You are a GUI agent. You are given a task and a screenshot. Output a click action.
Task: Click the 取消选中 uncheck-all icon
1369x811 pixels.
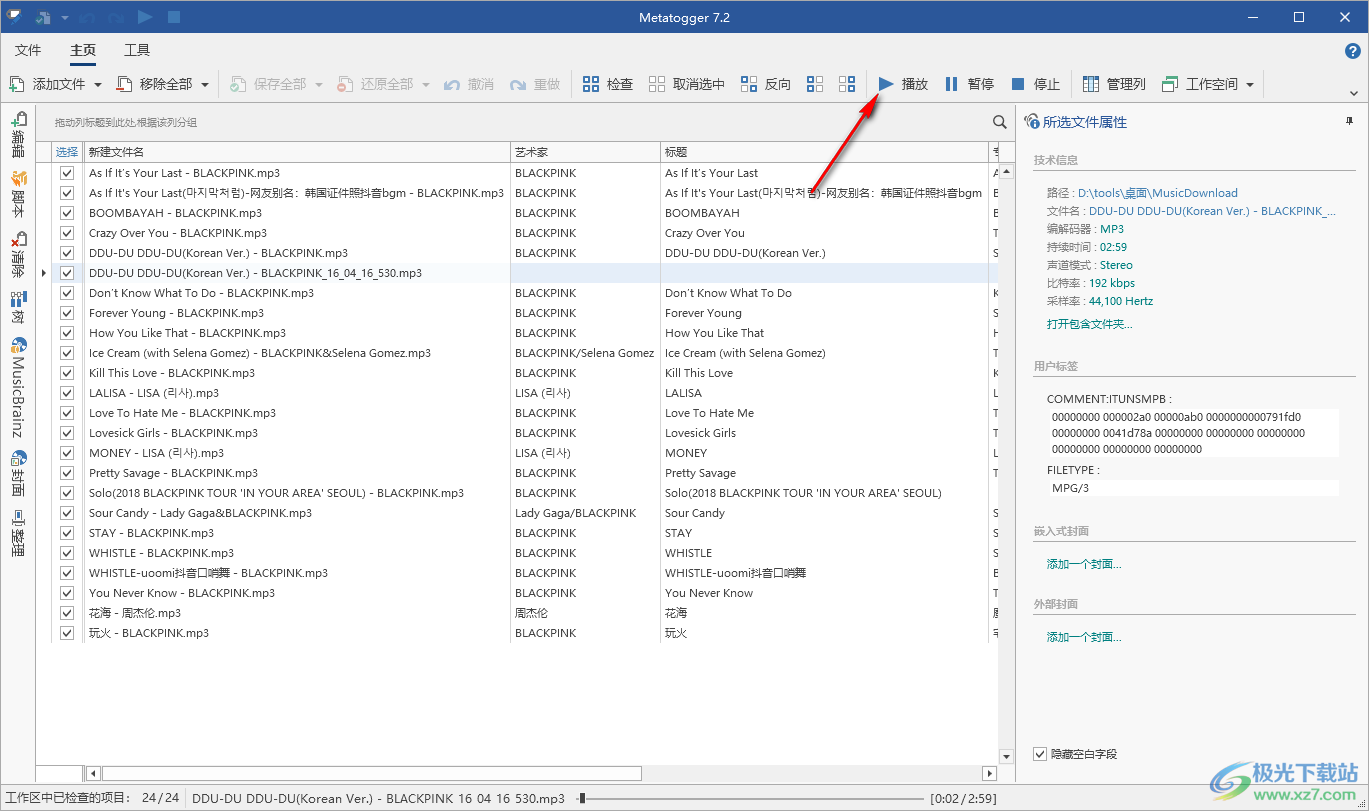(657, 84)
